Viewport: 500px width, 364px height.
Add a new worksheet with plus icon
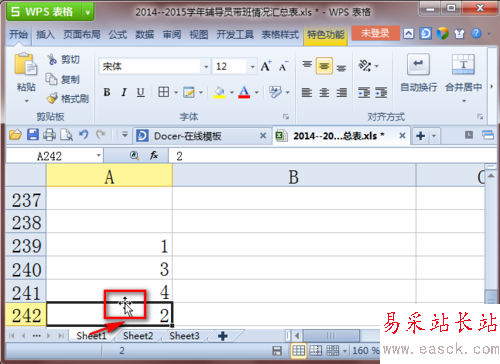[223, 336]
